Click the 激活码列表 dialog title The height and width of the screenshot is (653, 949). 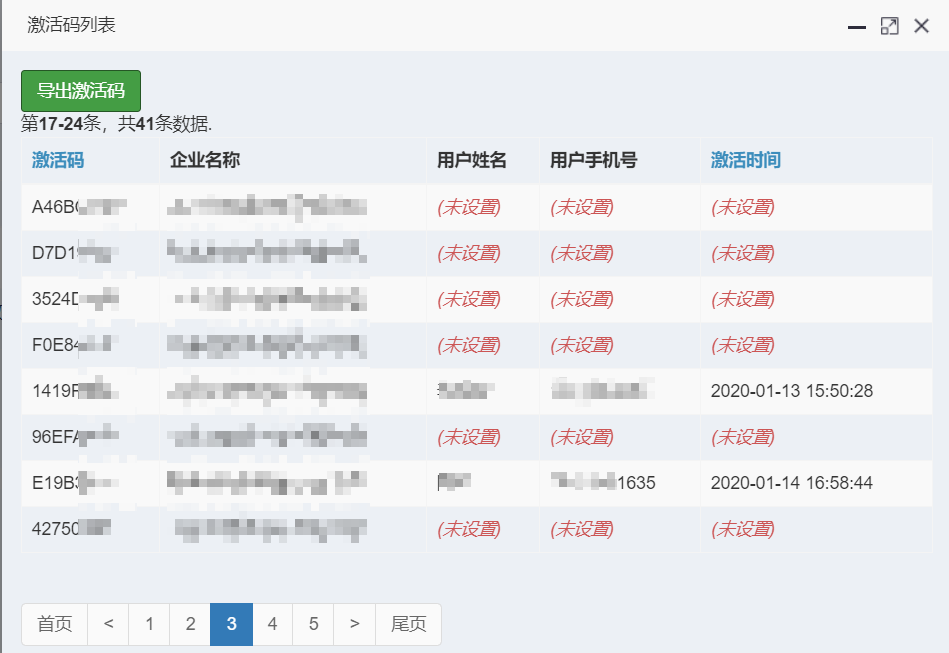(71, 25)
